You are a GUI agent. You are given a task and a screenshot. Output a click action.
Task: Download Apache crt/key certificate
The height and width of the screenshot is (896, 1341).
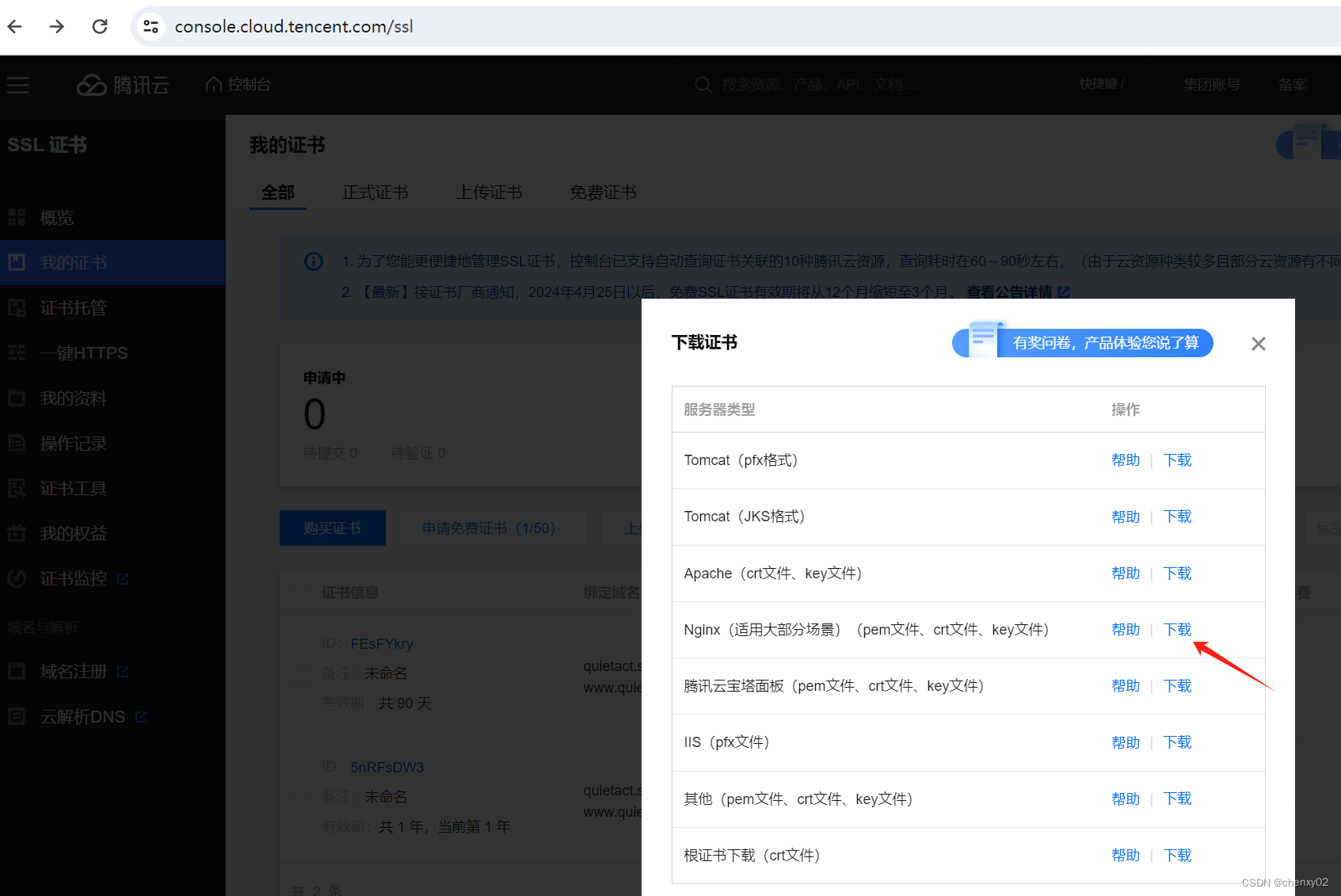[x=1178, y=574]
